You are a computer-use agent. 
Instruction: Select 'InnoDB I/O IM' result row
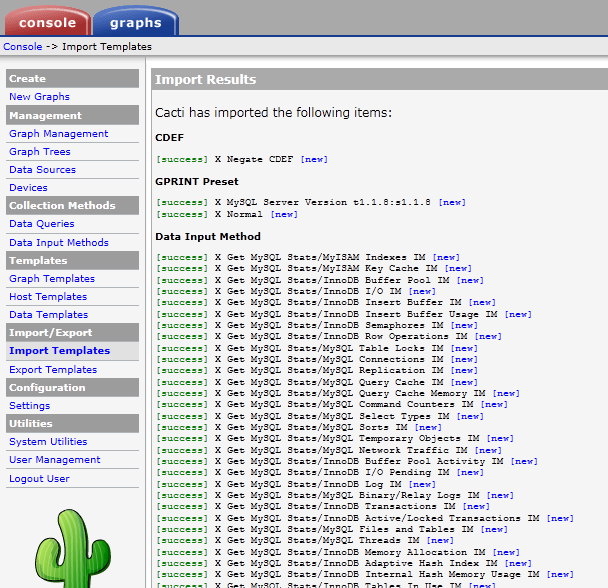pyautogui.click(x=296, y=291)
